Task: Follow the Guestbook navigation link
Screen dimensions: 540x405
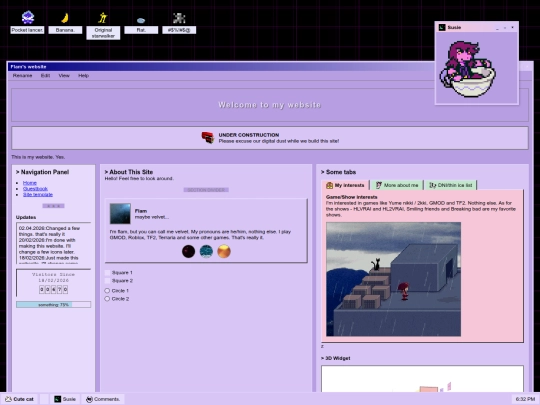Action: (35, 189)
